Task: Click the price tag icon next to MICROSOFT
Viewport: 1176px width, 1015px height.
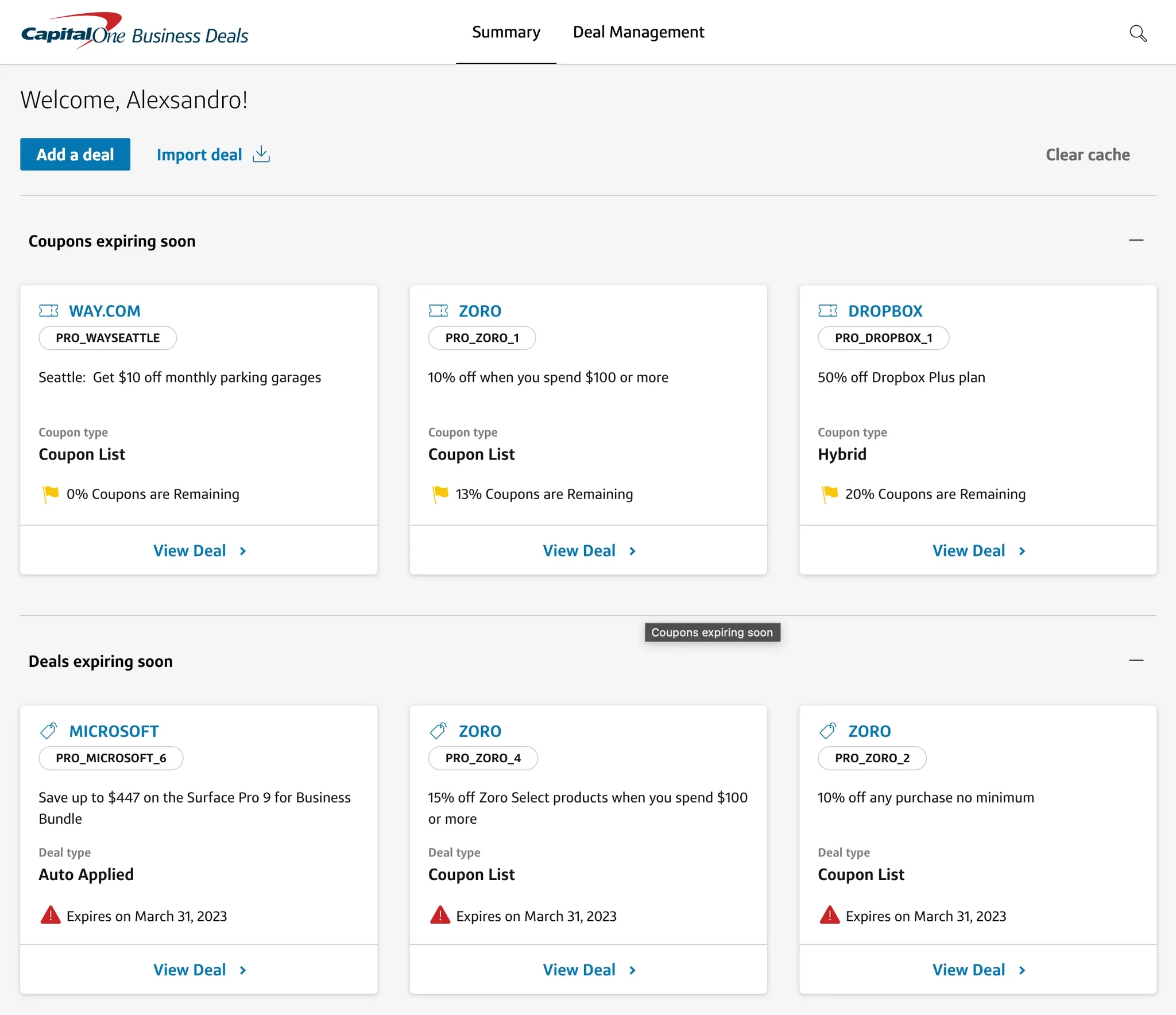Action: (x=49, y=731)
